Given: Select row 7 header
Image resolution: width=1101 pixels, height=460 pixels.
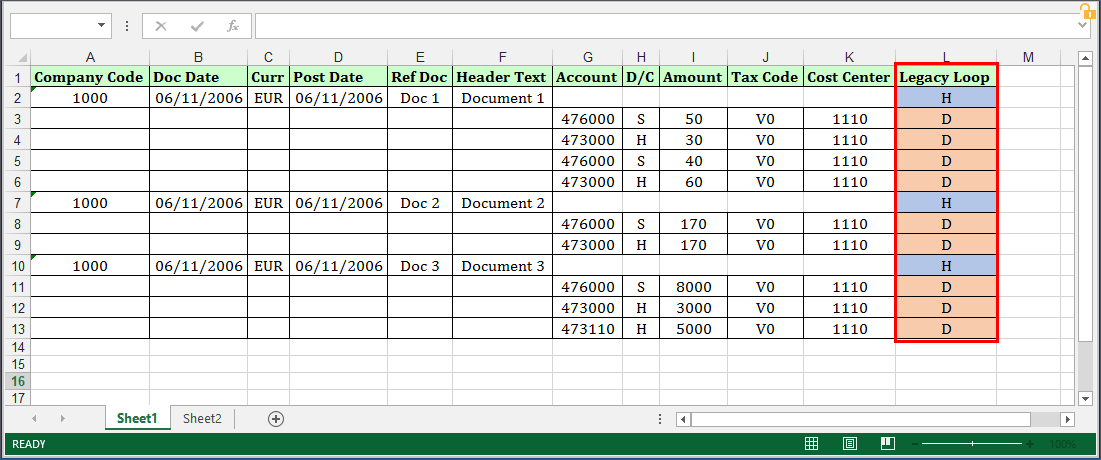Looking at the screenshot, I should [16, 203].
